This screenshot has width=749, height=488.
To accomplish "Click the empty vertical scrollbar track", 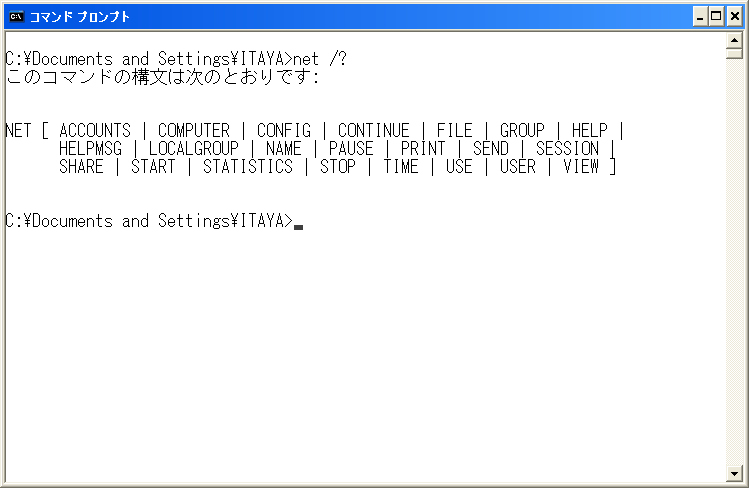I will 734,263.
